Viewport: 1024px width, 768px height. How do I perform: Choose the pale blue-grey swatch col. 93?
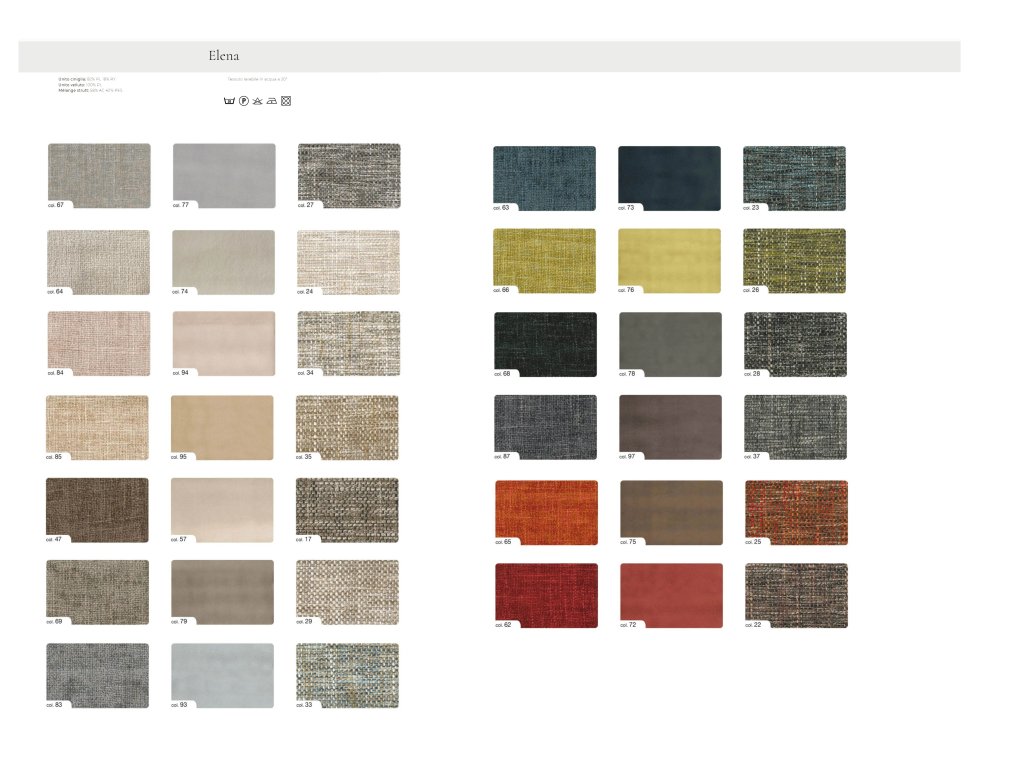(x=222, y=675)
